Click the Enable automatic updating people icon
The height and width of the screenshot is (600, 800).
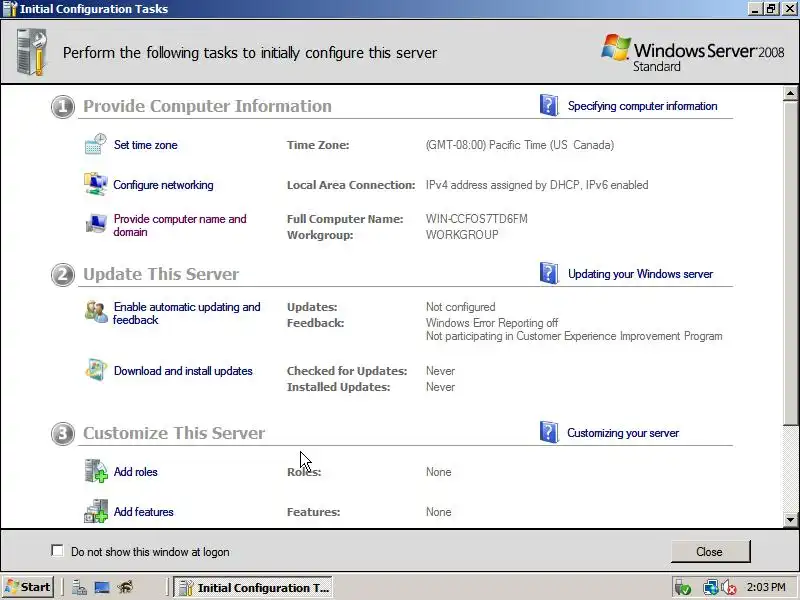coord(95,312)
